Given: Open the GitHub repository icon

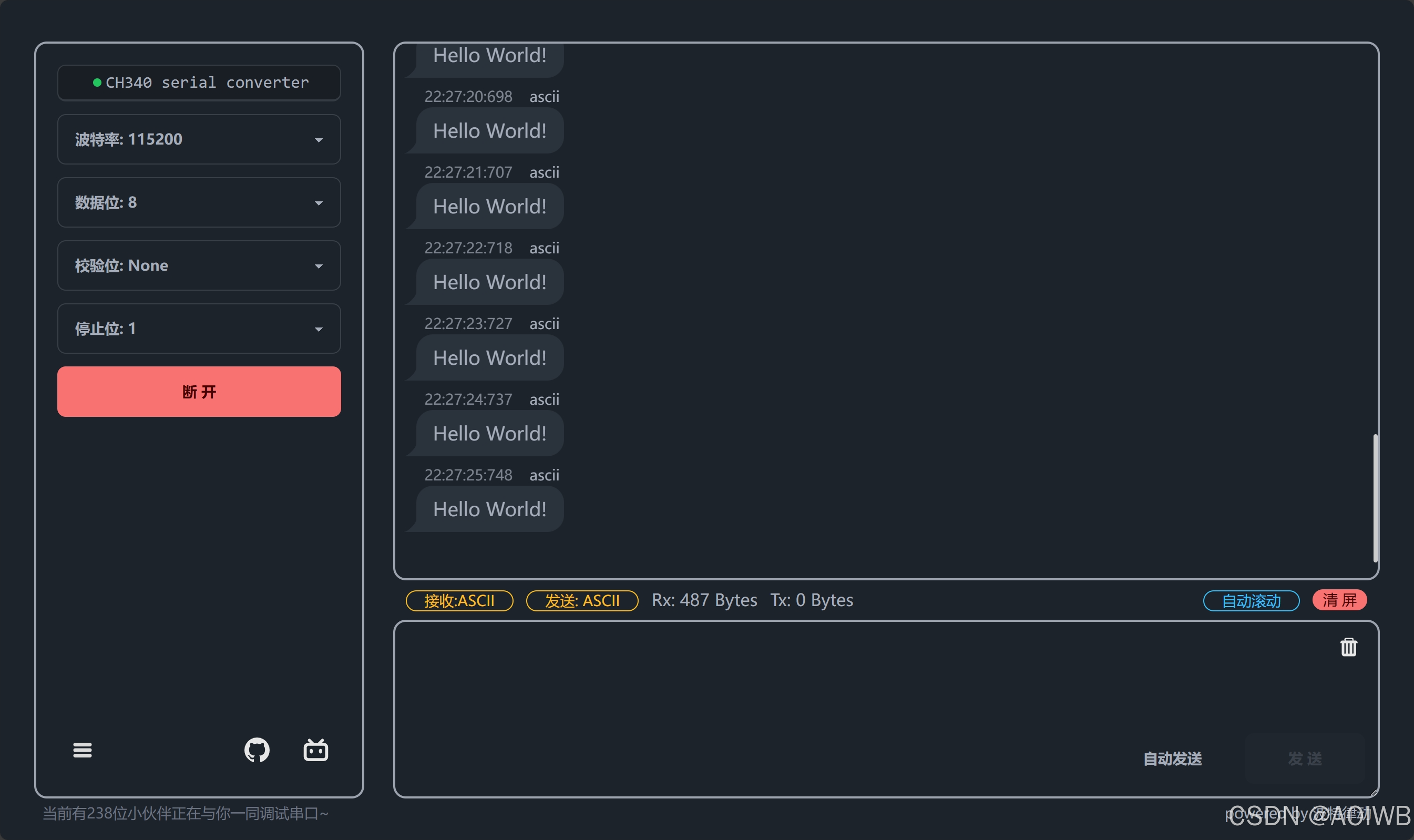Looking at the screenshot, I should point(257,750).
